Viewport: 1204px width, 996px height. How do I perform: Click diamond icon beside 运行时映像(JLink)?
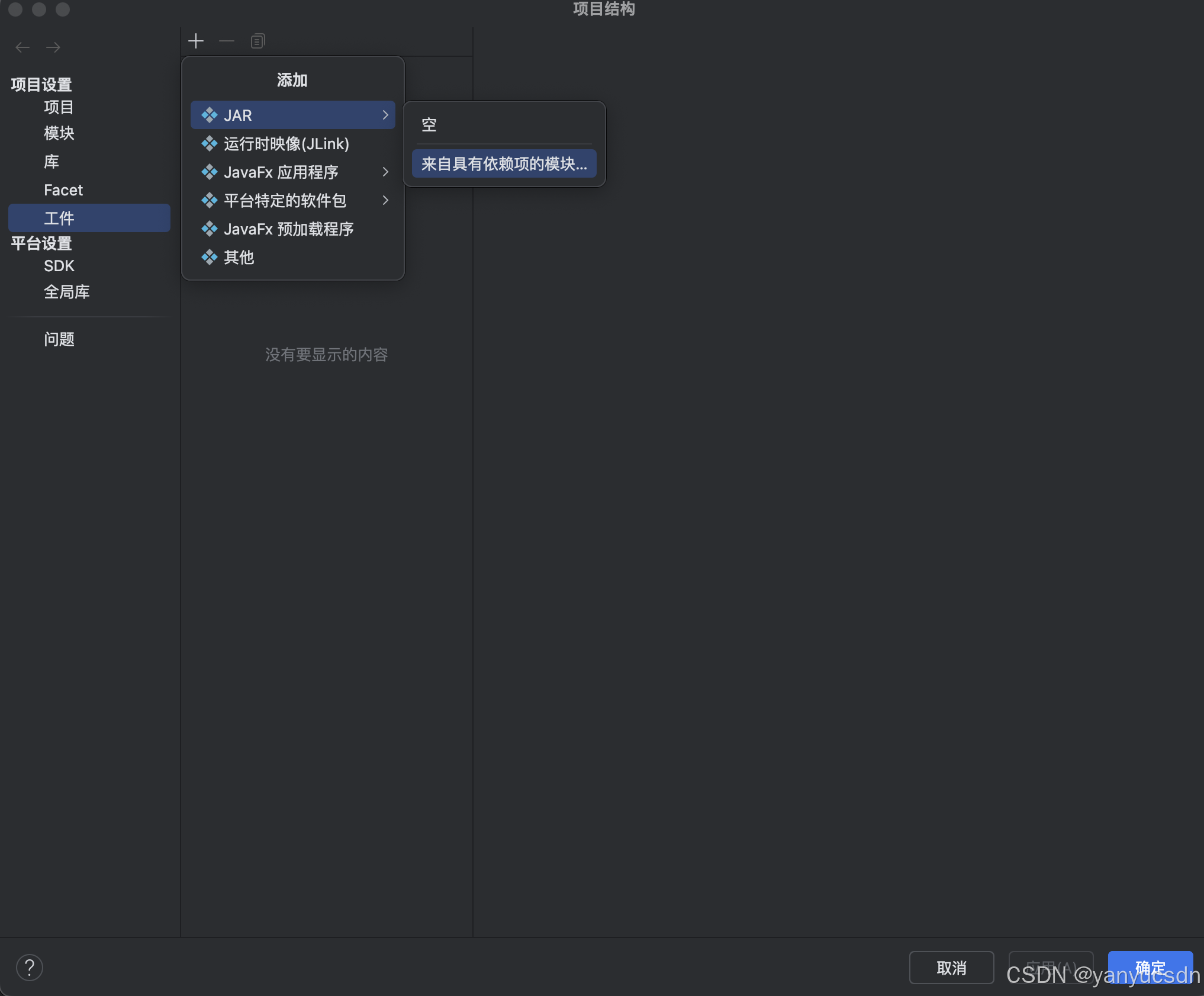coord(209,144)
